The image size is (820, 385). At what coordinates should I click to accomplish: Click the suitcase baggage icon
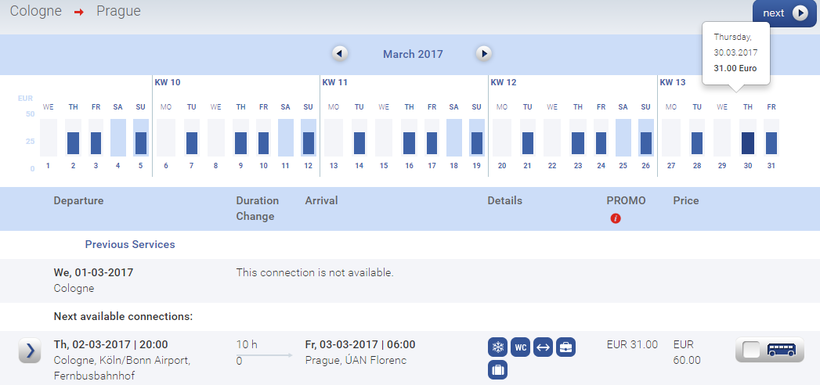(x=497, y=370)
